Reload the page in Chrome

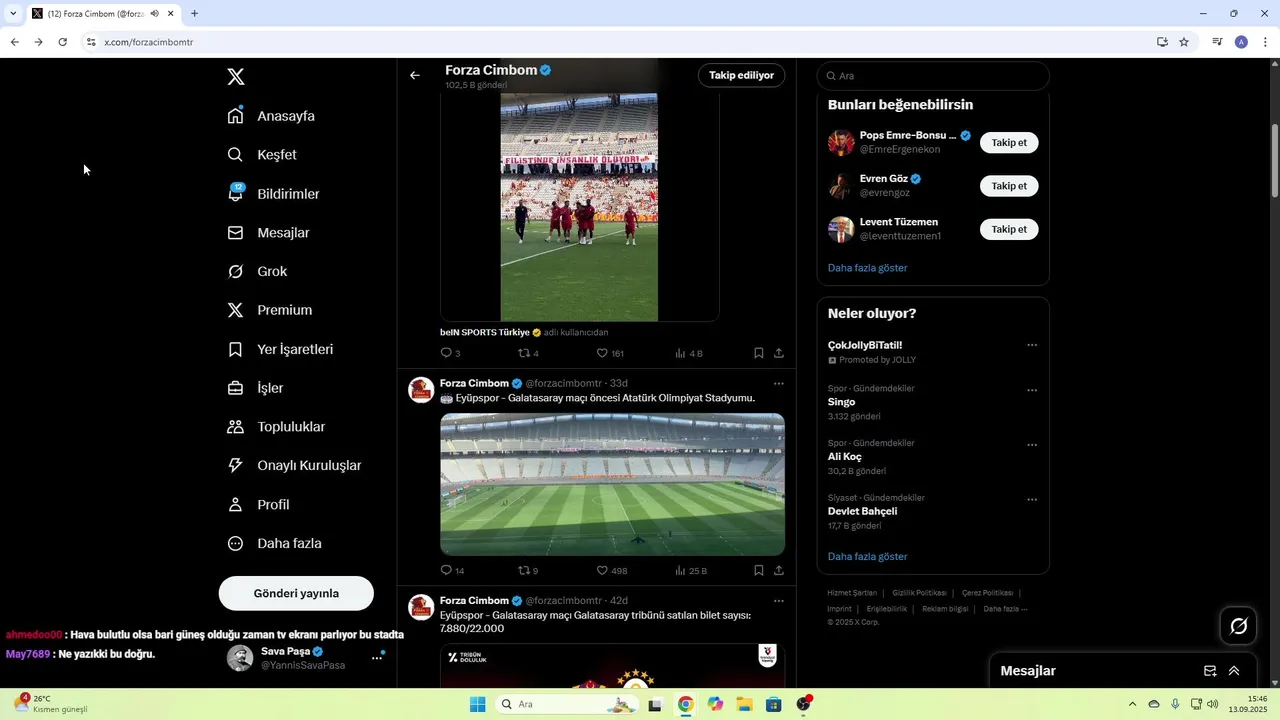62,42
